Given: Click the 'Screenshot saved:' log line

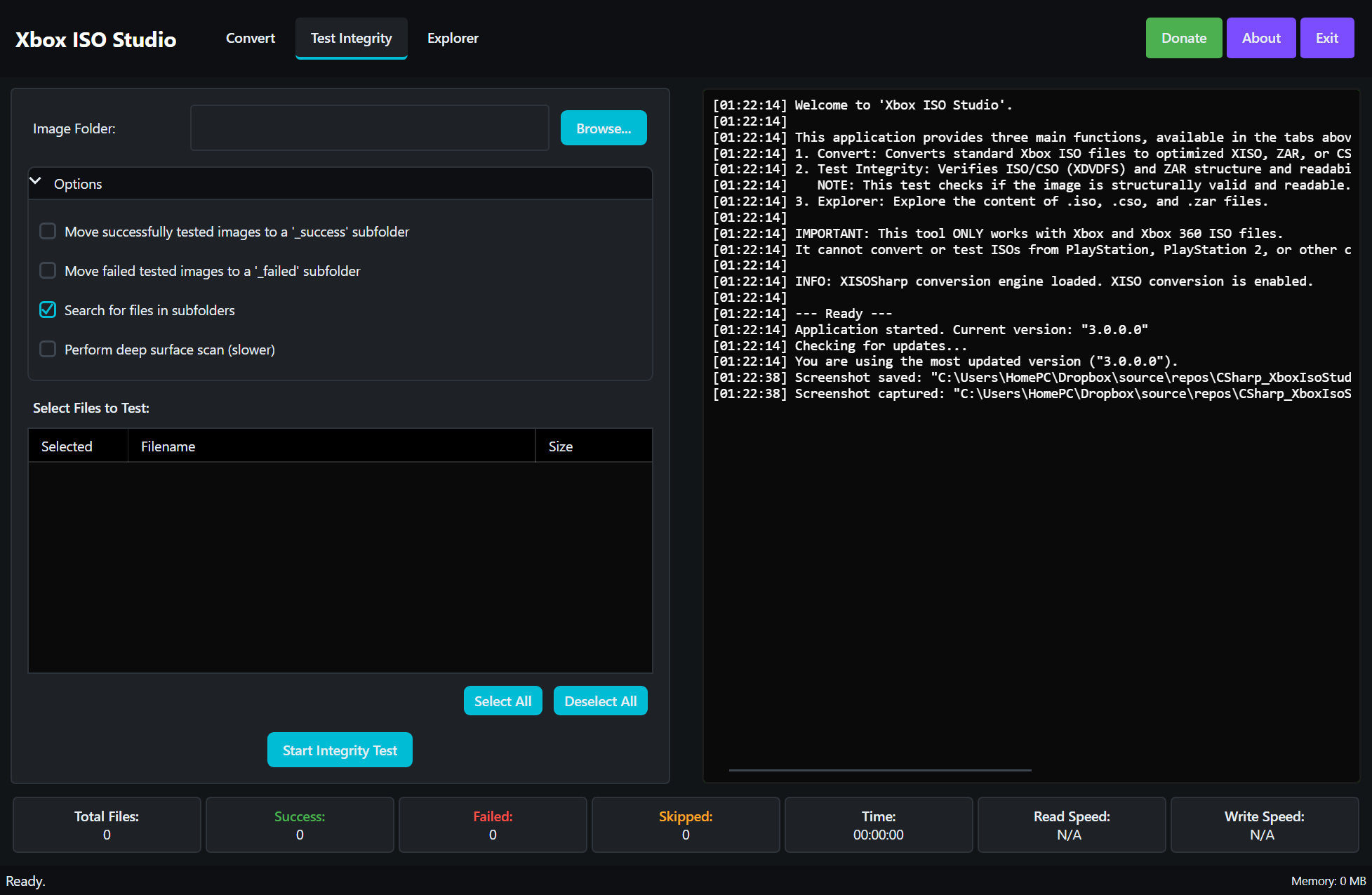Looking at the screenshot, I should pyautogui.click(x=1032, y=378).
